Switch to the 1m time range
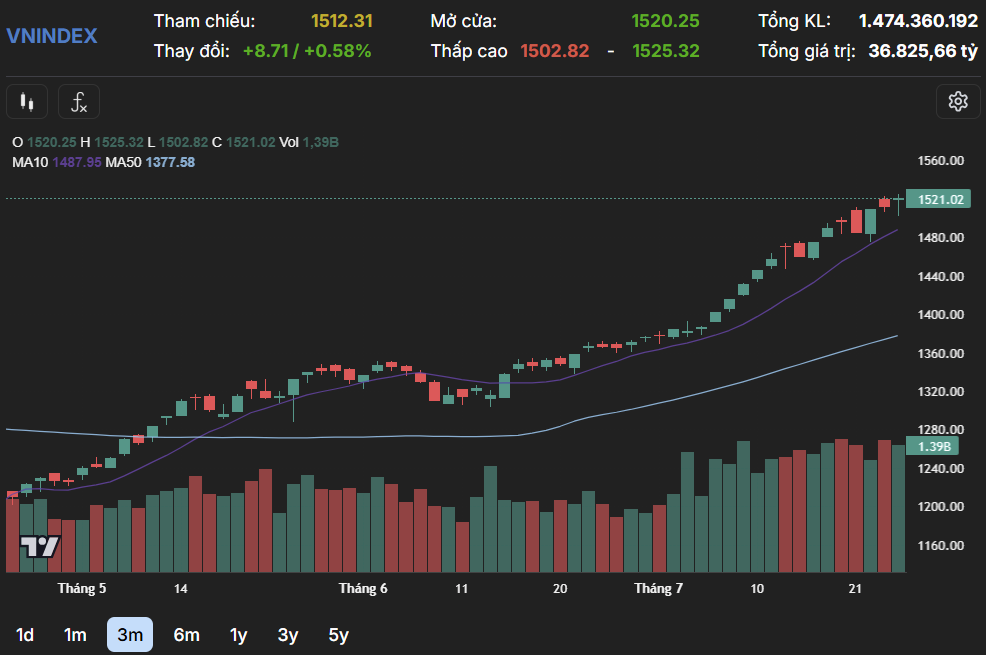 [x=75, y=634]
